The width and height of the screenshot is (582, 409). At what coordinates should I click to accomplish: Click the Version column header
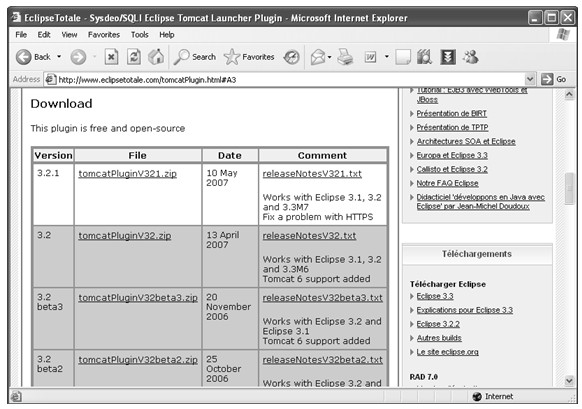[x=53, y=156]
